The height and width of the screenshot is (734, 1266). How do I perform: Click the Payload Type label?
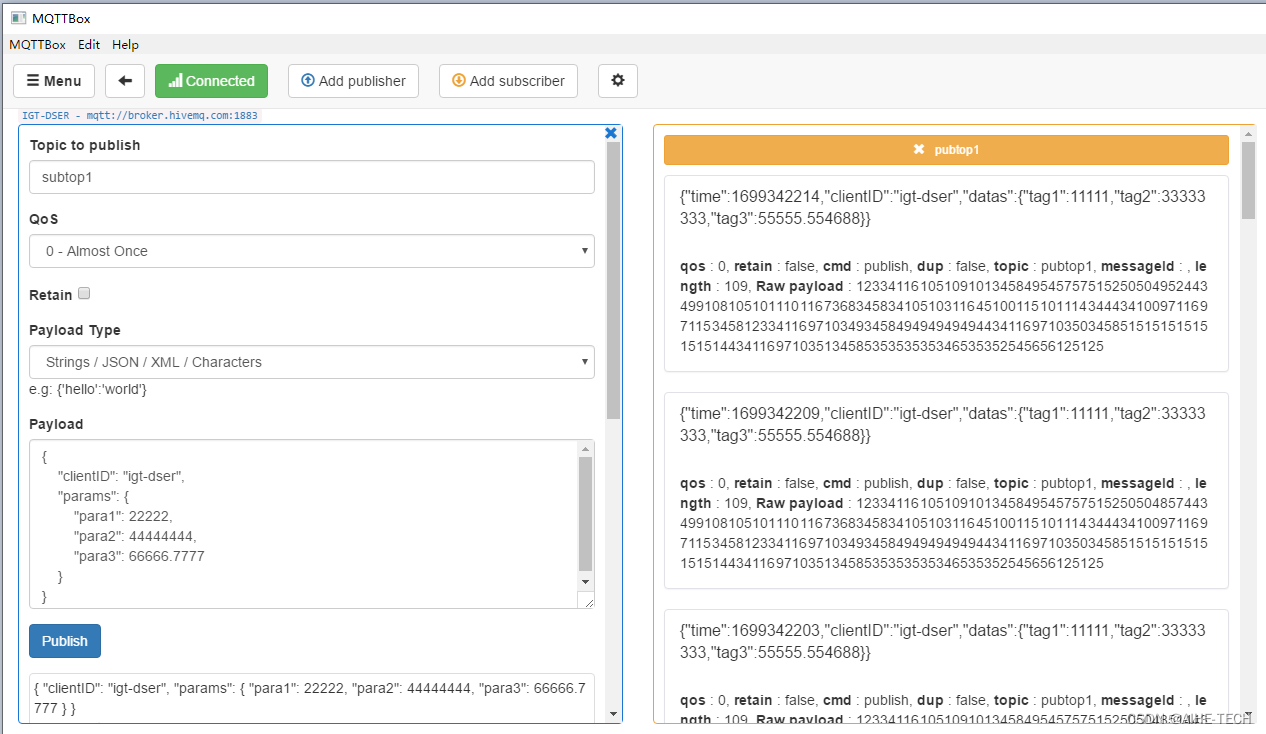pyautogui.click(x=75, y=330)
